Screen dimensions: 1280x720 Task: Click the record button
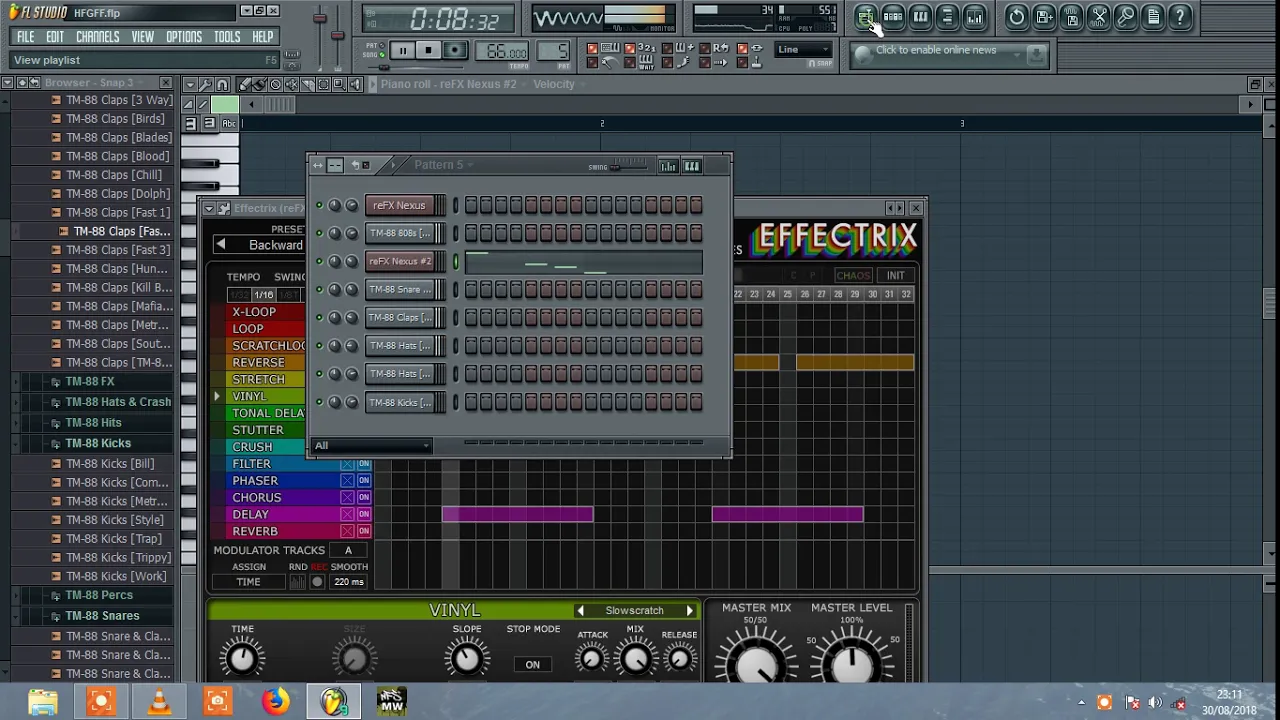pos(455,50)
